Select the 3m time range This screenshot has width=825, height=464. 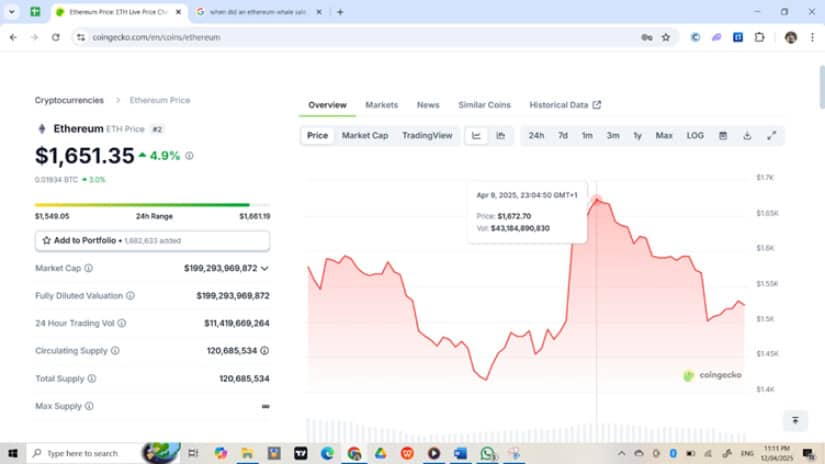613,136
